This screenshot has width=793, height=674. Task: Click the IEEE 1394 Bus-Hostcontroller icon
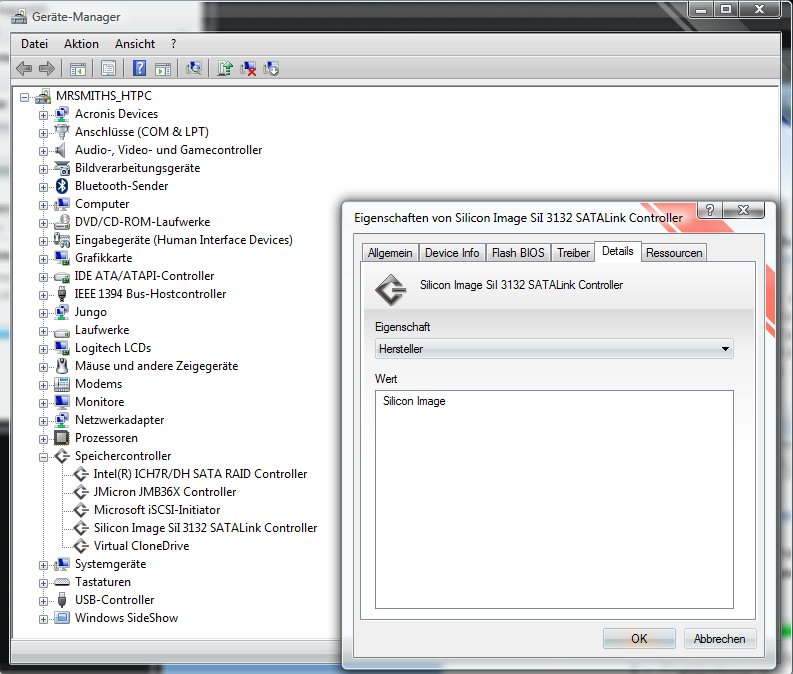click(x=62, y=294)
